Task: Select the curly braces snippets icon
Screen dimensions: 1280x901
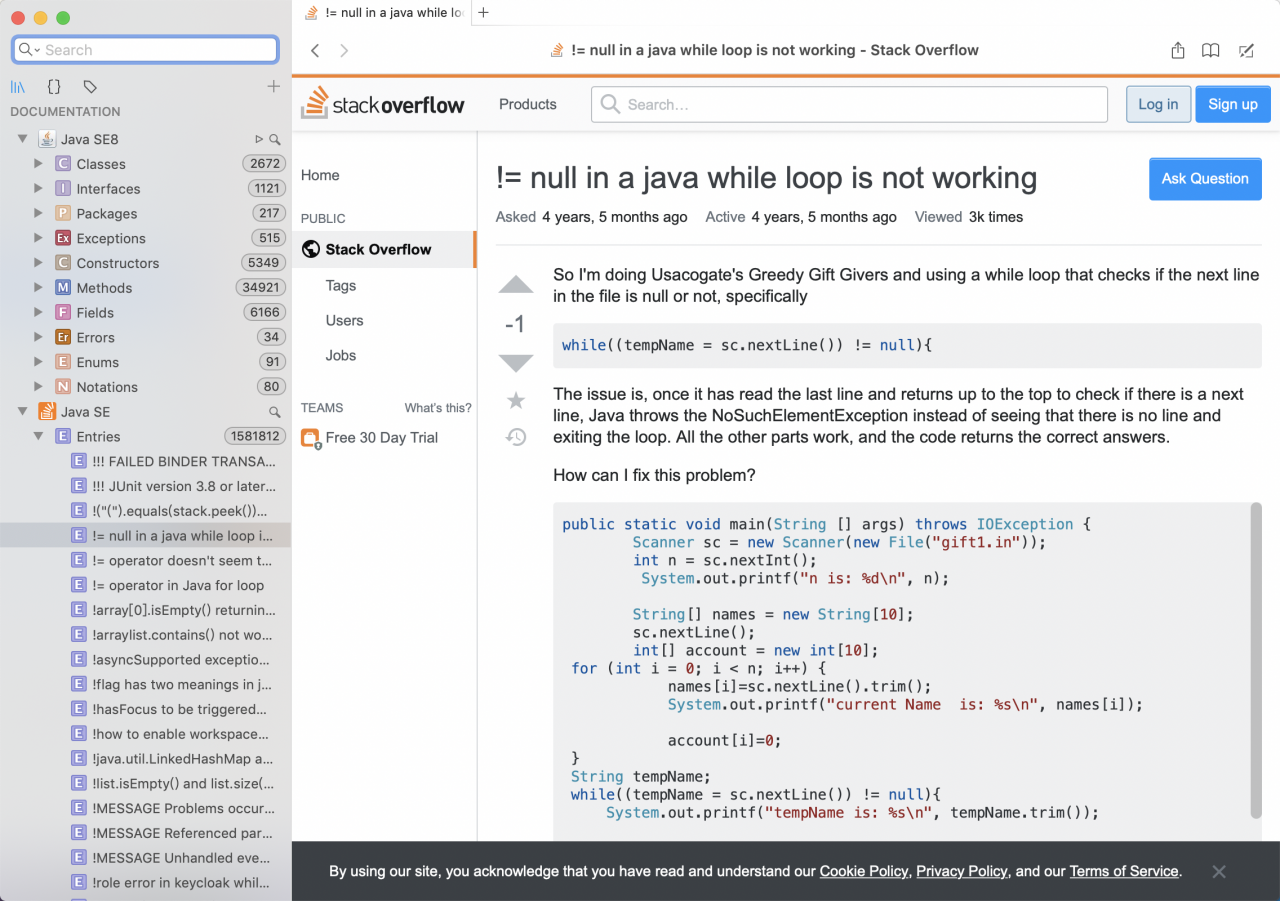Action: 55,87
